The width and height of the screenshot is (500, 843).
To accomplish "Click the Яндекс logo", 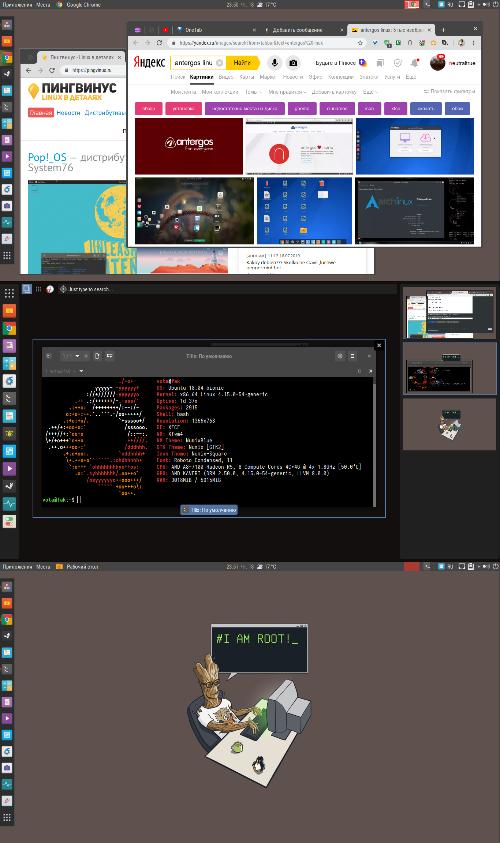I will [149, 62].
